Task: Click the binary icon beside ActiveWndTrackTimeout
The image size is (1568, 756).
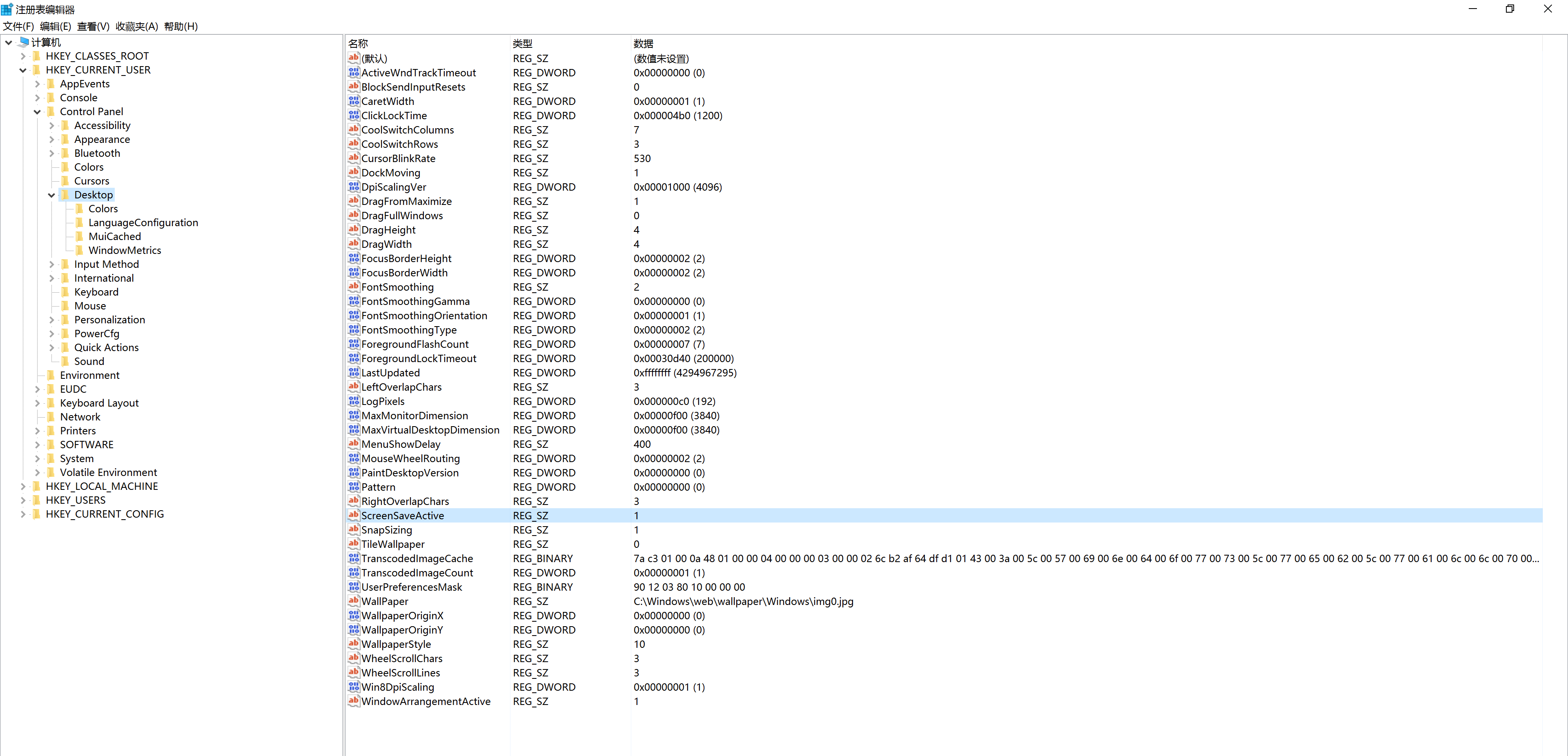Action: coord(354,72)
